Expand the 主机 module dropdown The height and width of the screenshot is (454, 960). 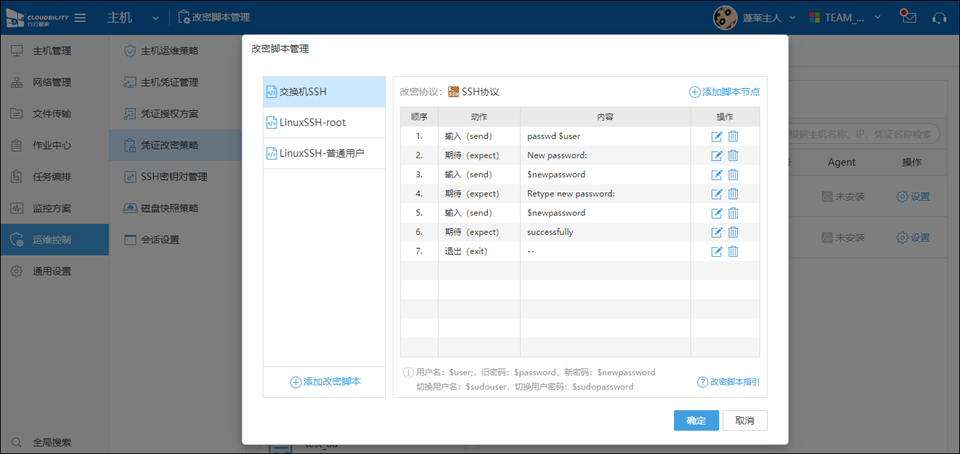click(156, 18)
